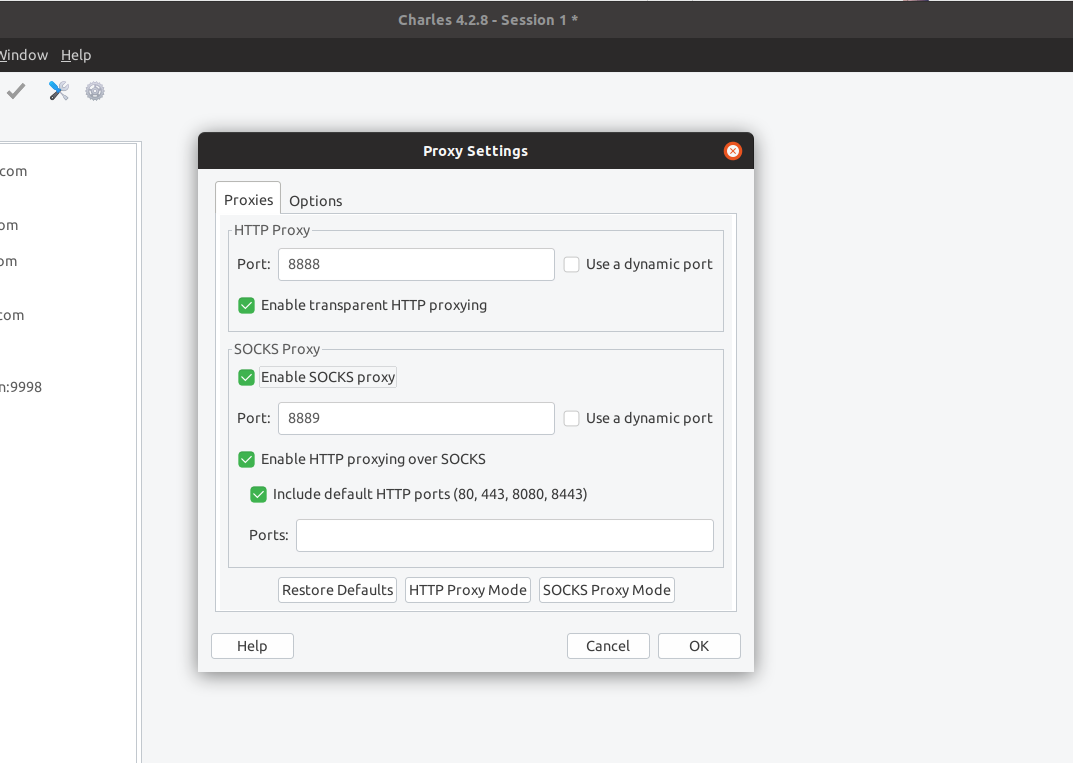Click the HTTP Proxy Mode button
Screen dimensions: 1073x763
(468, 590)
